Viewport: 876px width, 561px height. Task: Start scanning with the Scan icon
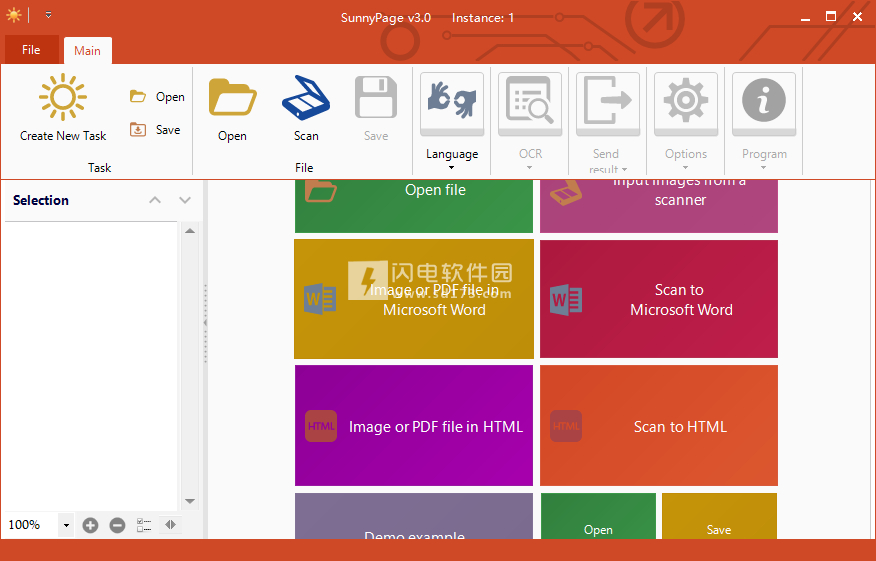(306, 97)
